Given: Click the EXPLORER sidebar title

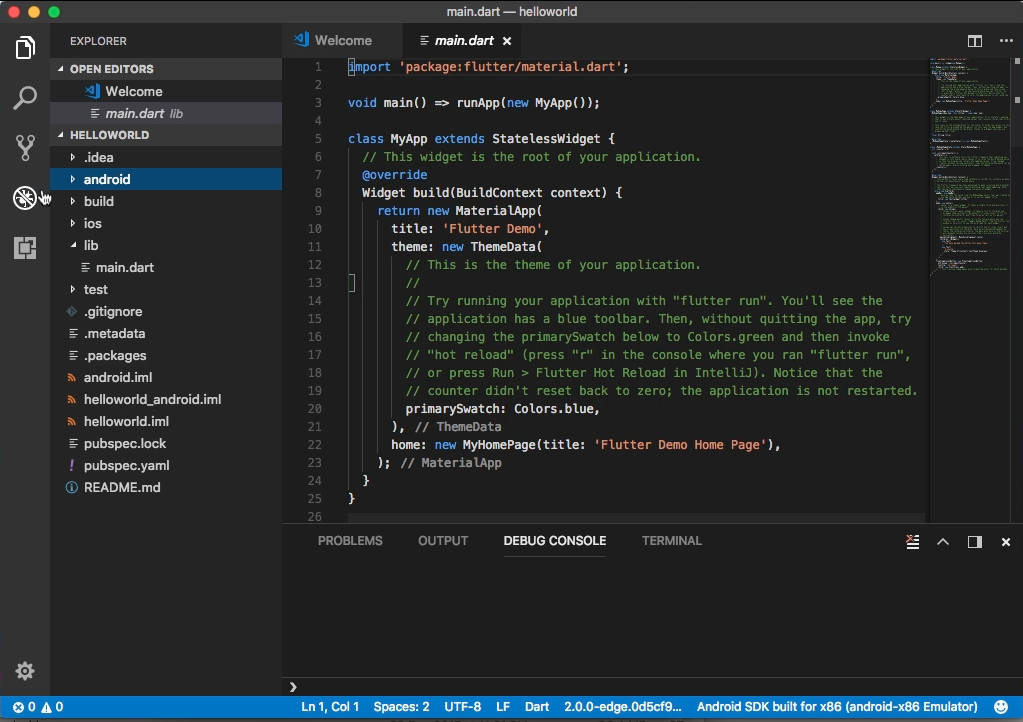Looking at the screenshot, I should pos(99,41).
